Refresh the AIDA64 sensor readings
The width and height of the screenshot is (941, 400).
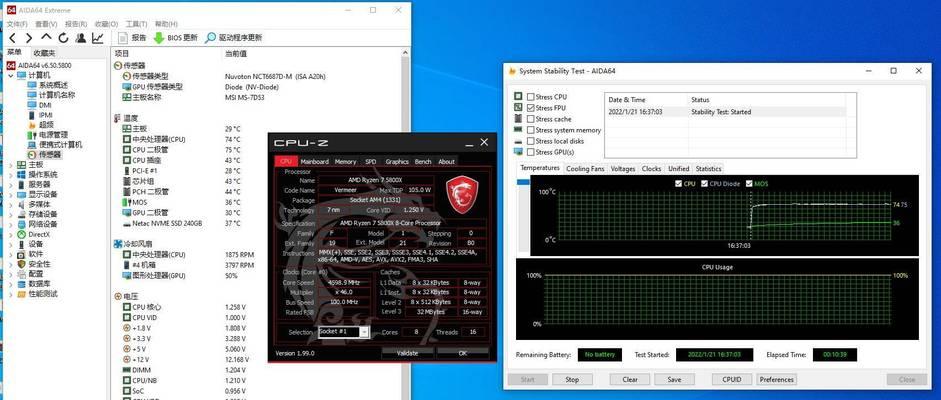pos(63,38)
